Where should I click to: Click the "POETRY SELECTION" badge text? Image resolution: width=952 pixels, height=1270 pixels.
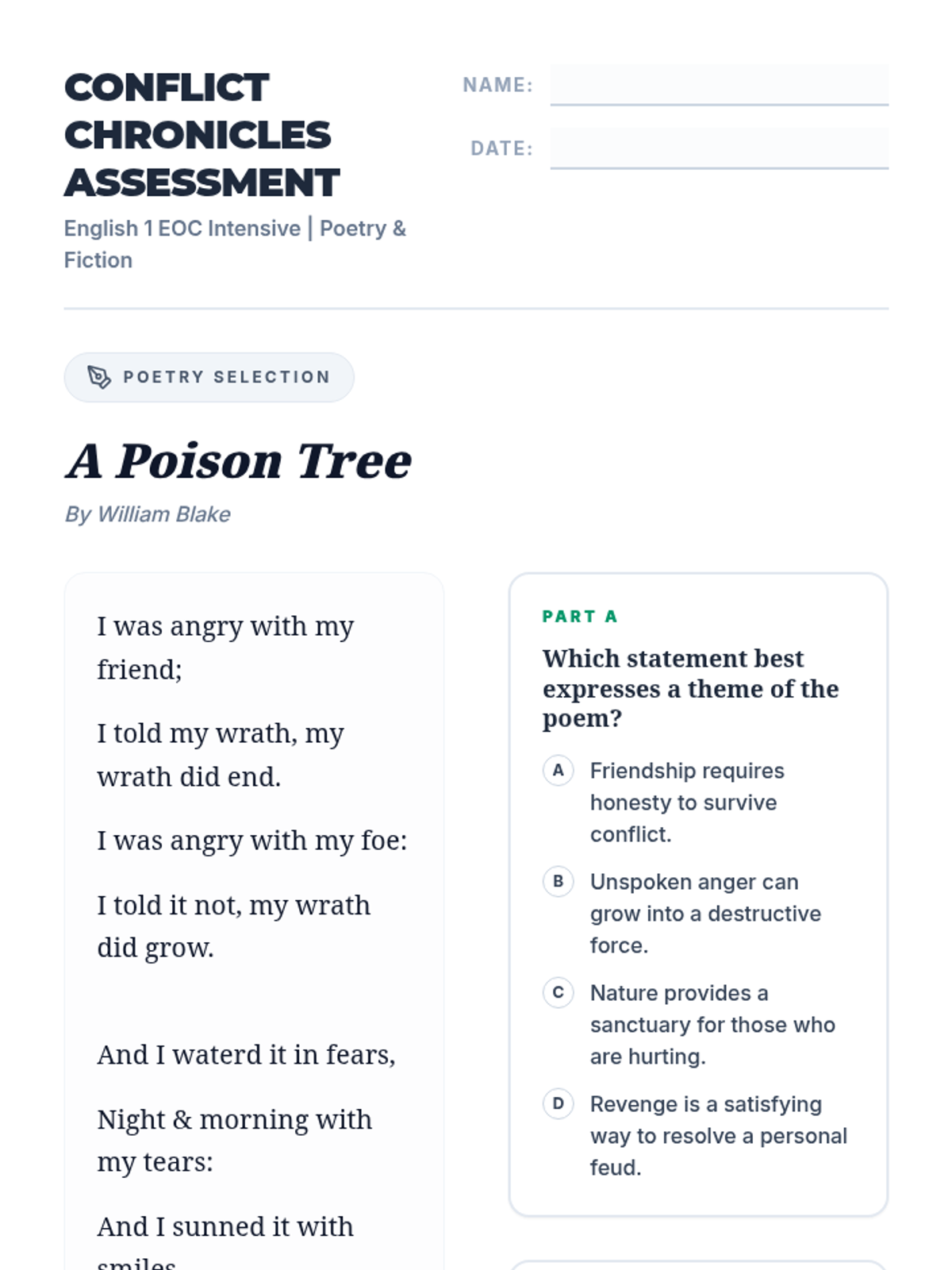[x=226, y=377]
